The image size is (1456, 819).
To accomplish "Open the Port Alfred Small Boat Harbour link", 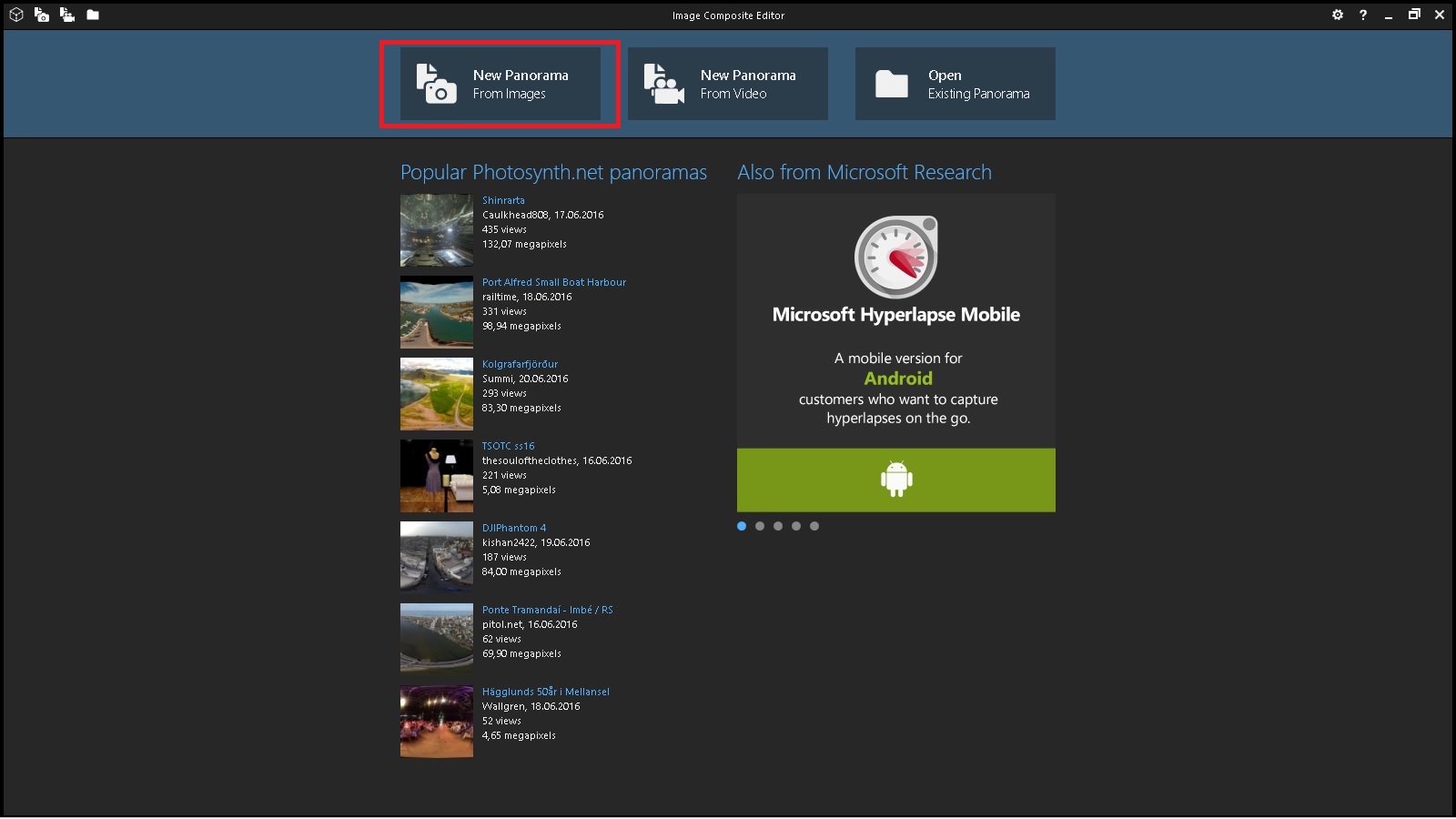I will [x=554, y=282].
